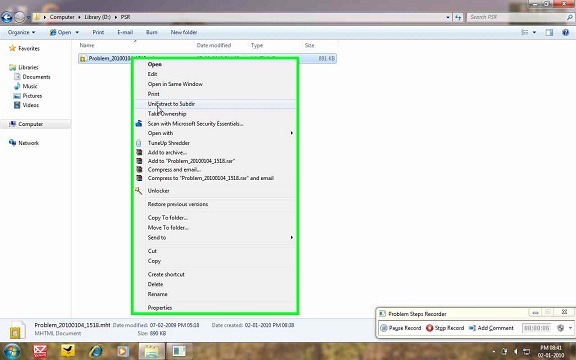576x360 pixels.
Task: Expand the Open button dropdown arrow
Action: point(77,32)
